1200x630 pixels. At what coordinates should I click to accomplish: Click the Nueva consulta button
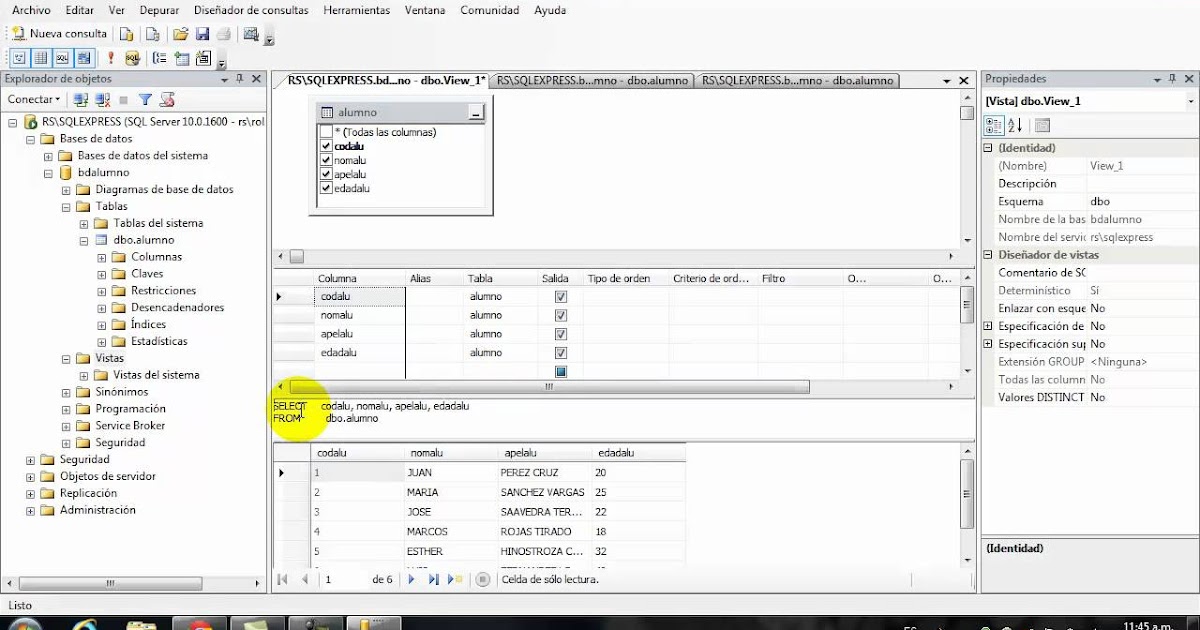coord(58,33)
